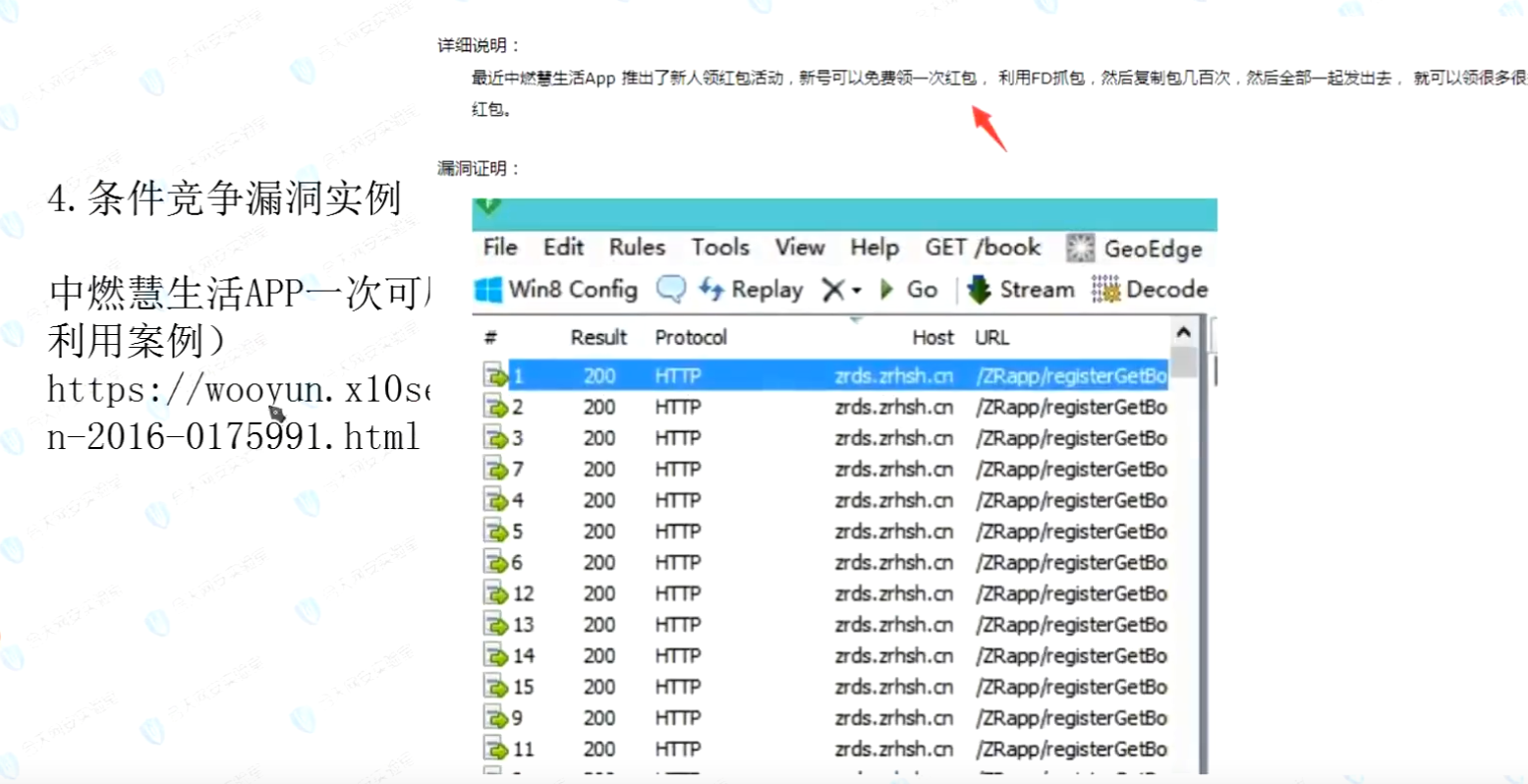
Task: Click the 200 result in session 5
Action: (x=599, y=532)
